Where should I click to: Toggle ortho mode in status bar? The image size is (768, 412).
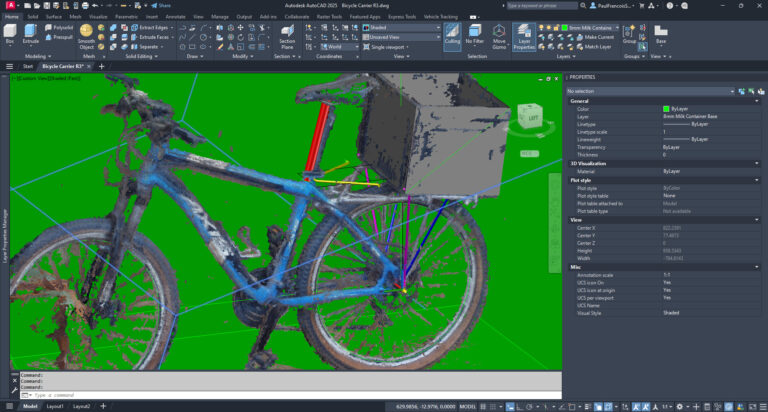520,407
